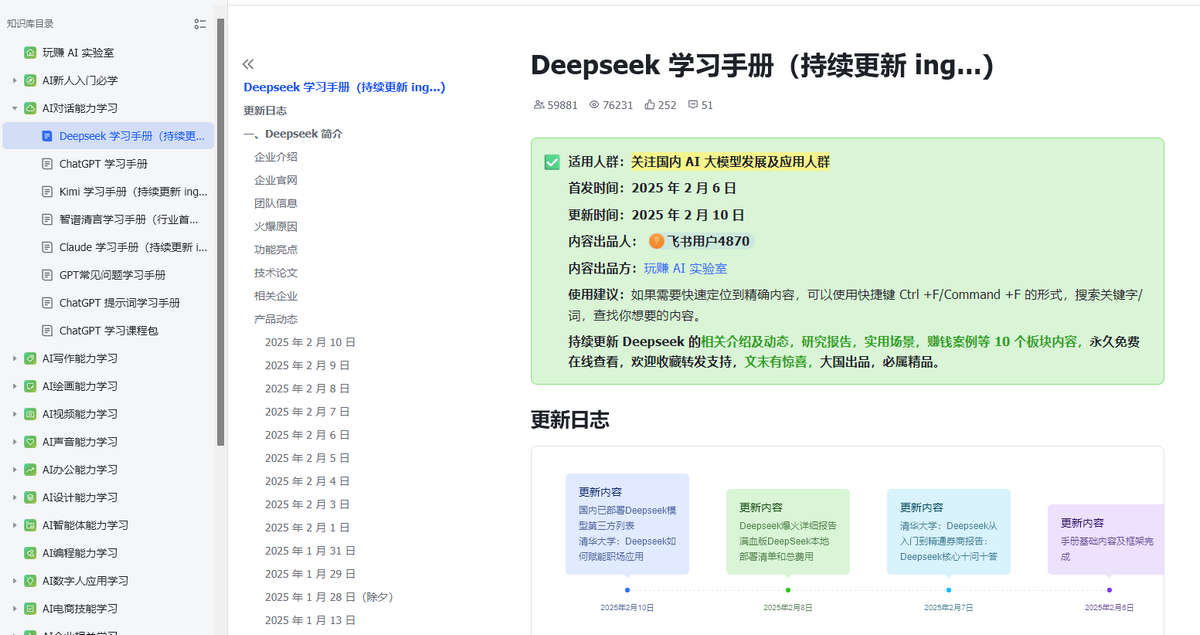Click the document icon beside Claude 学习手册

(x=47, y=247)
